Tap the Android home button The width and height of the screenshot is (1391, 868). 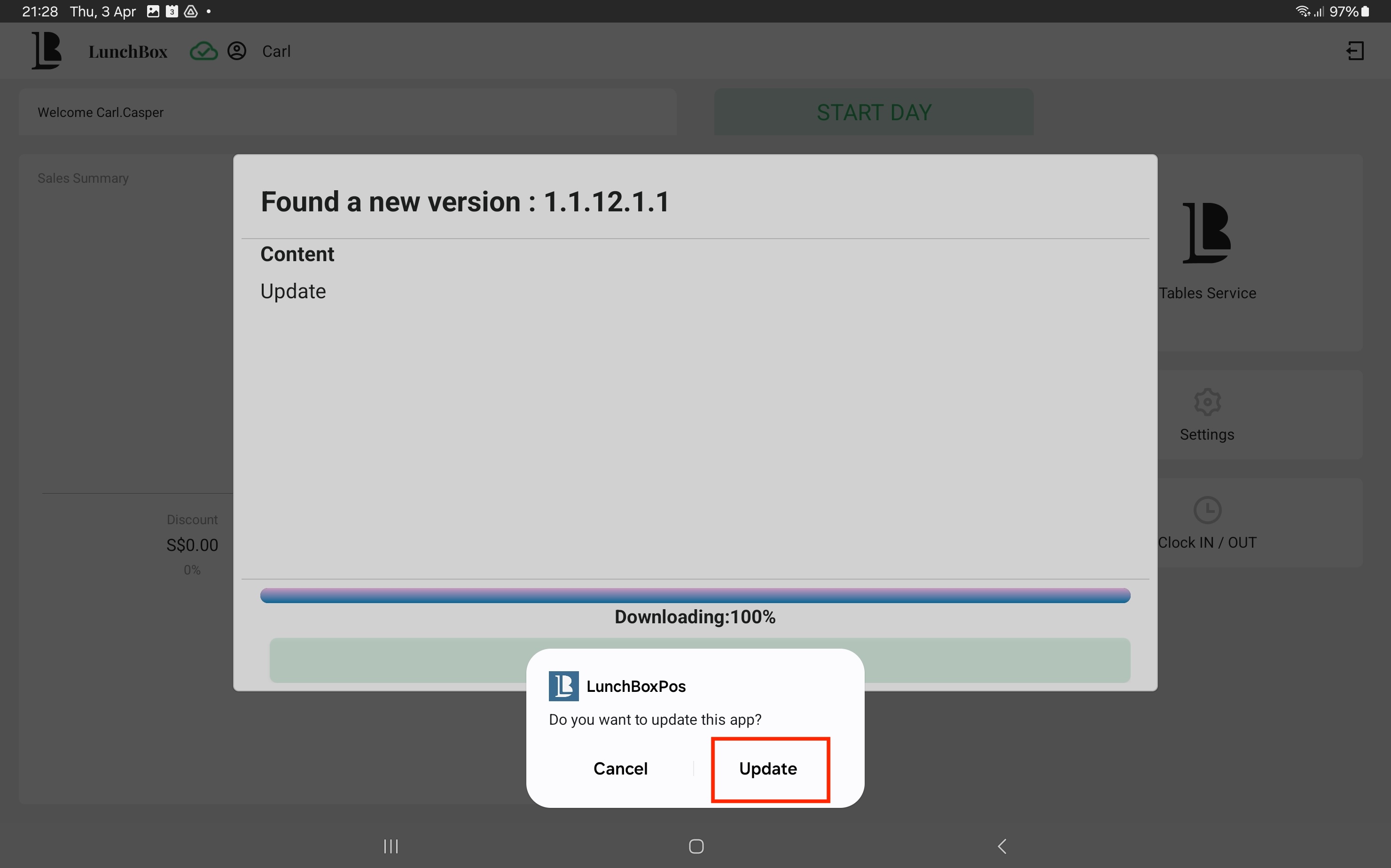click(x=696, y=846)
